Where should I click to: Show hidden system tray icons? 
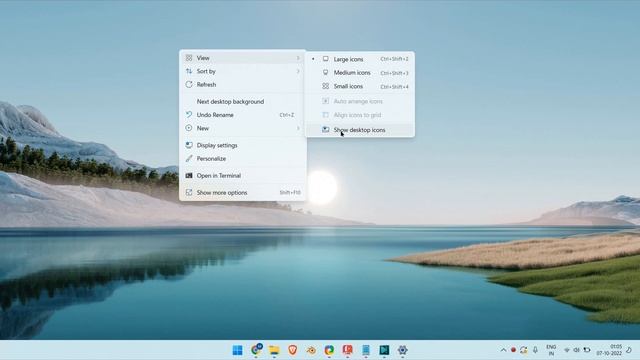(503, 350)
